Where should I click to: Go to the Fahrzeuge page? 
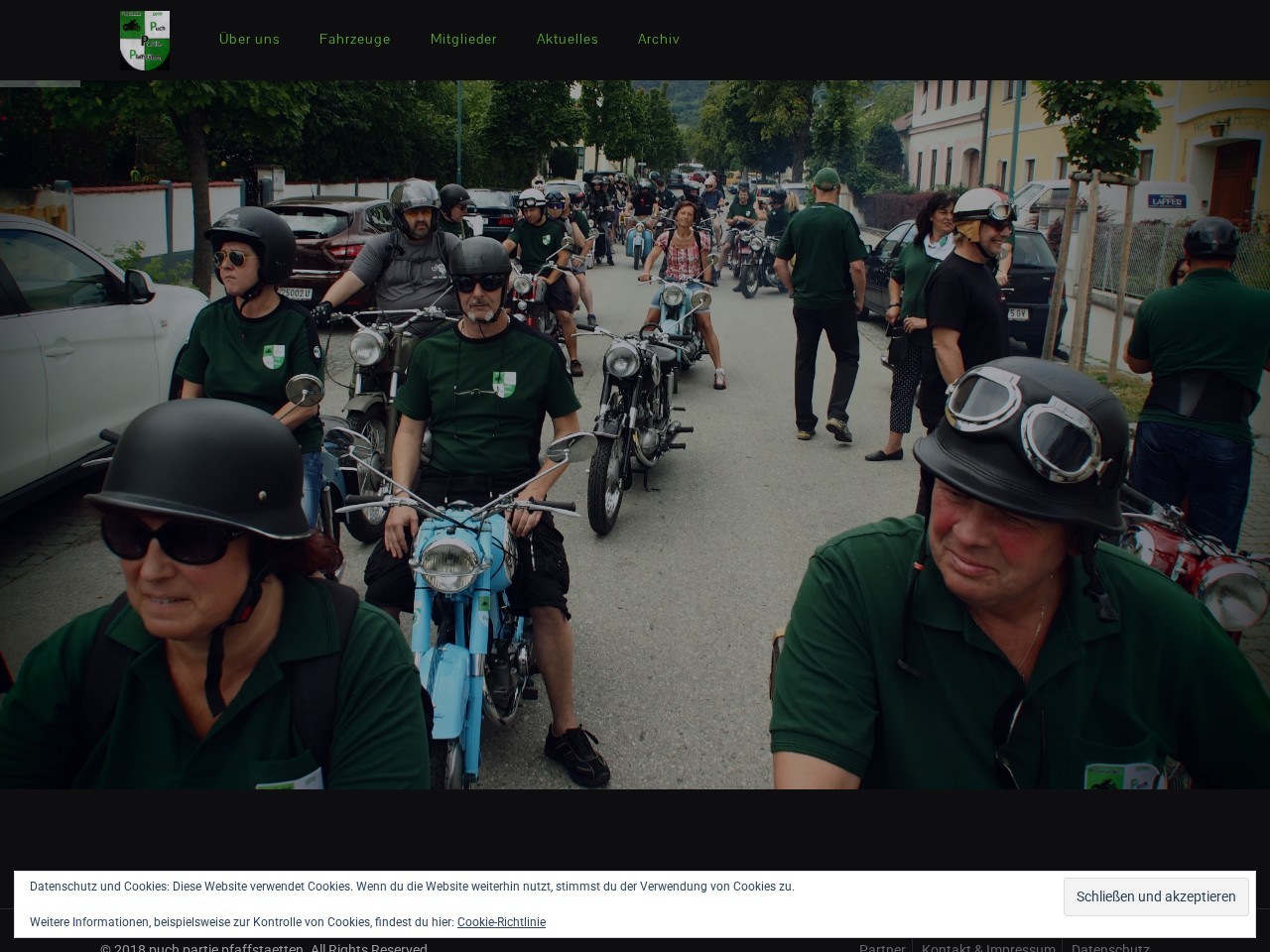354,39
